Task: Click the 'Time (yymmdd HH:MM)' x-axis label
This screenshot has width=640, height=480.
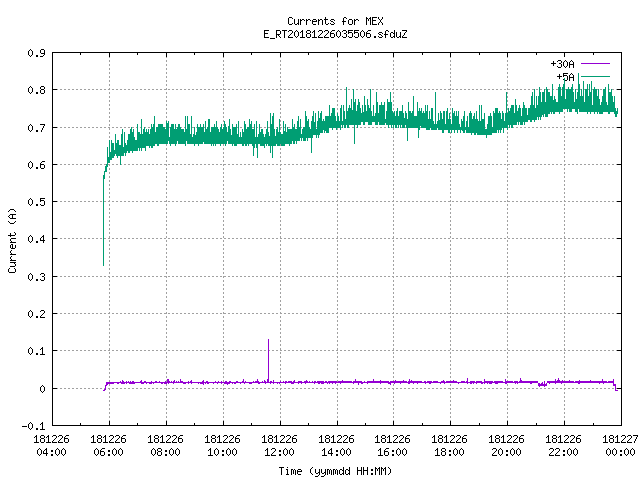Action: [335, 471]
